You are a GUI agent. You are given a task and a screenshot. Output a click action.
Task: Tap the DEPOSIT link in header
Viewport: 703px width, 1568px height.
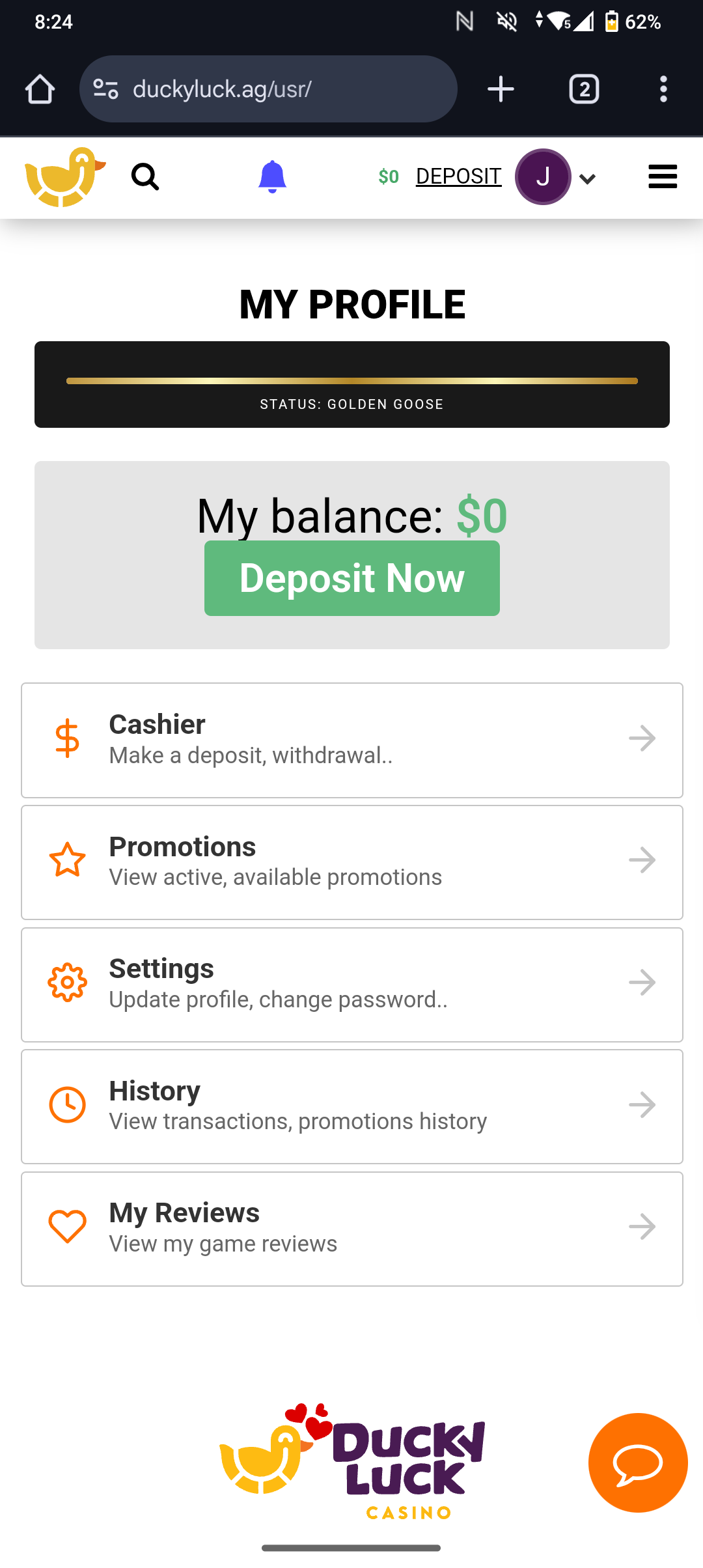pyautogui.click(x=458, y=176)
